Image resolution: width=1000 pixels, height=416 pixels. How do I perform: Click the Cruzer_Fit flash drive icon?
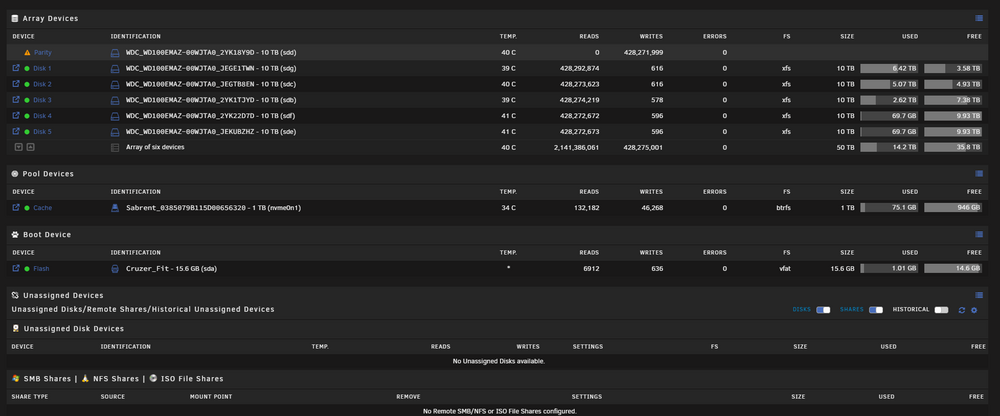pos(115,269)
